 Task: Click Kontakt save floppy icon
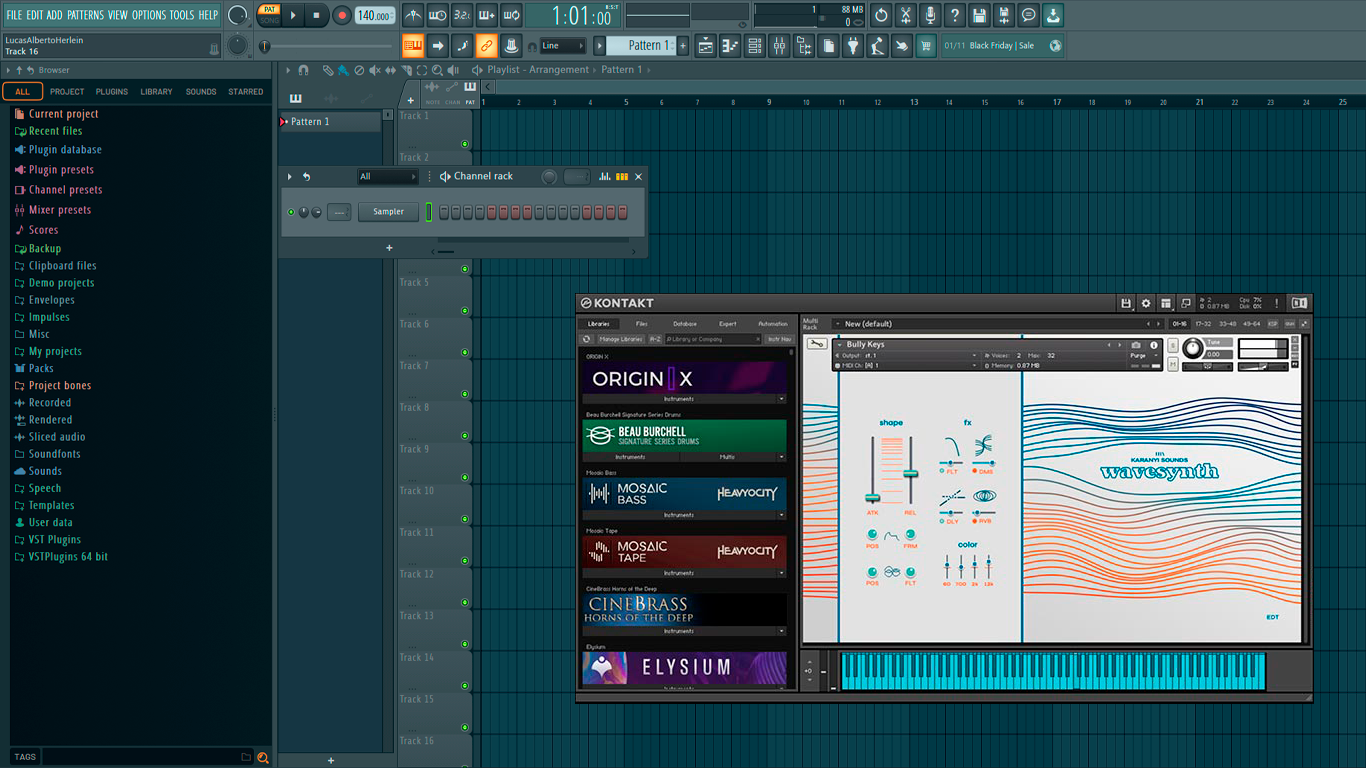[x=1126, y=303]
